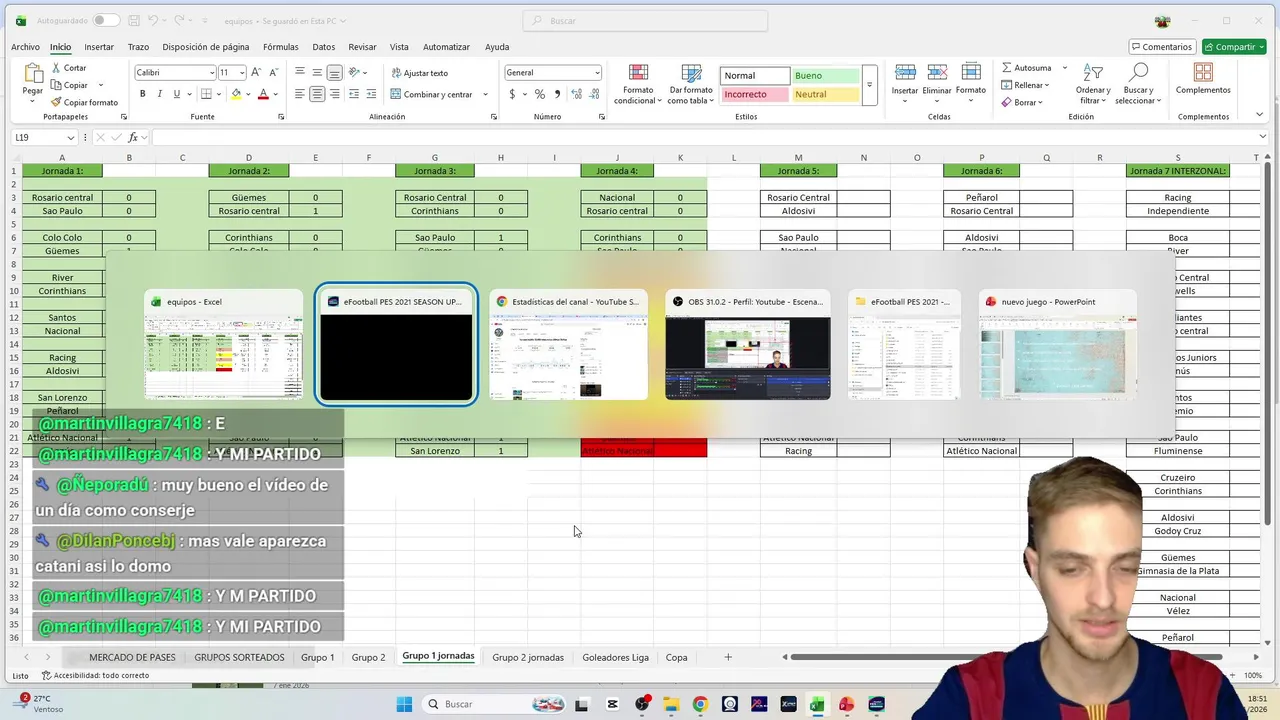Click the text orientation icon
This screenshot has width=1280, height=720.
pos(355,72)
